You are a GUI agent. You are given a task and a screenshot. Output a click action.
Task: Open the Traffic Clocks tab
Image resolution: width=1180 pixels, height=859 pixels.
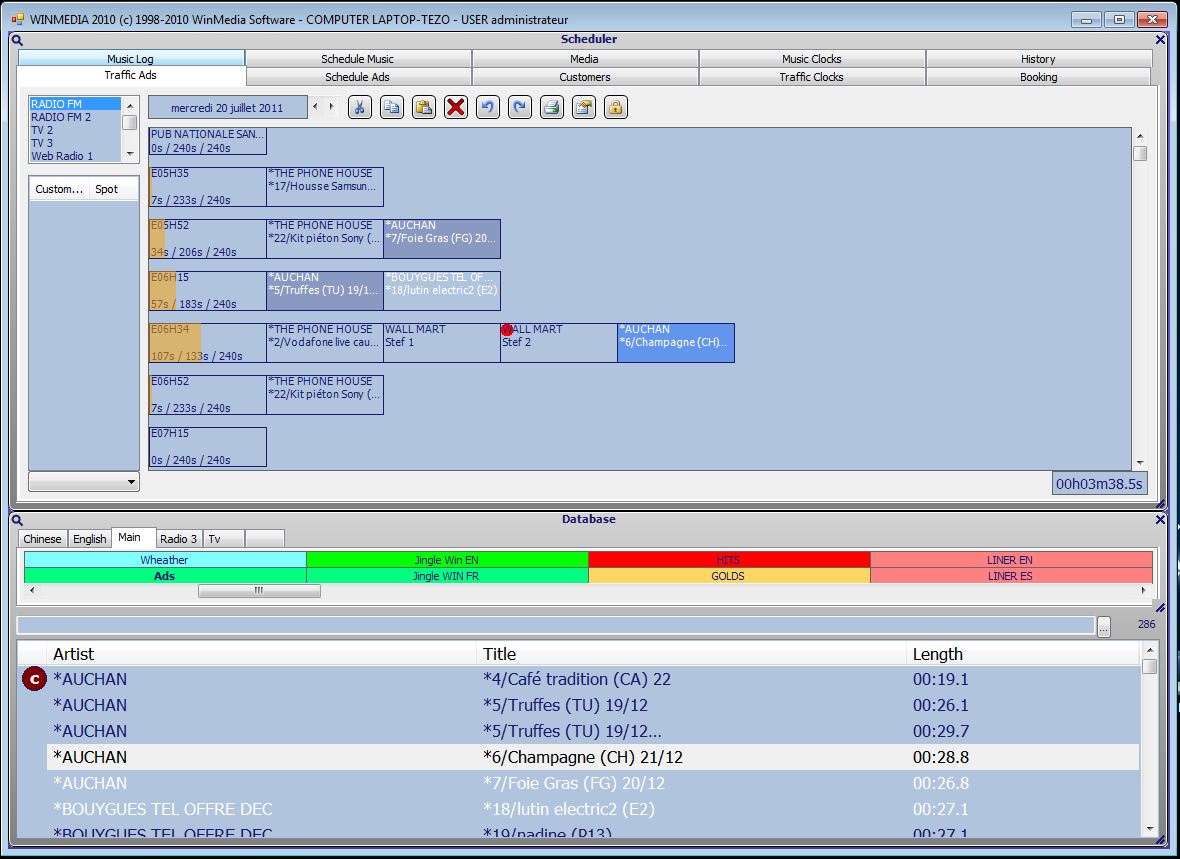pyautogui.click(x=811, y=77)
